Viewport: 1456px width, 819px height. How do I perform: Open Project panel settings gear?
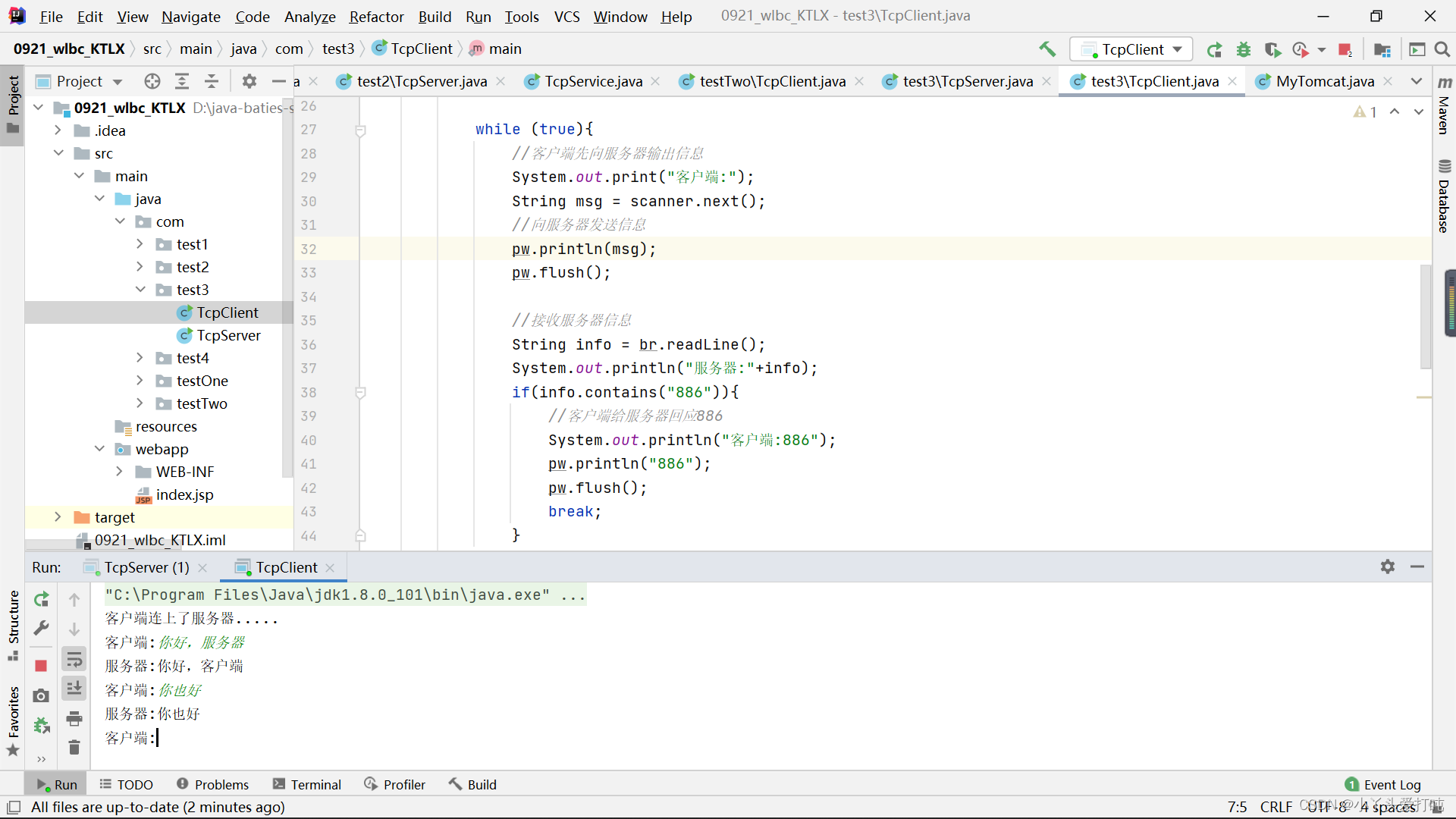point(249,81)
